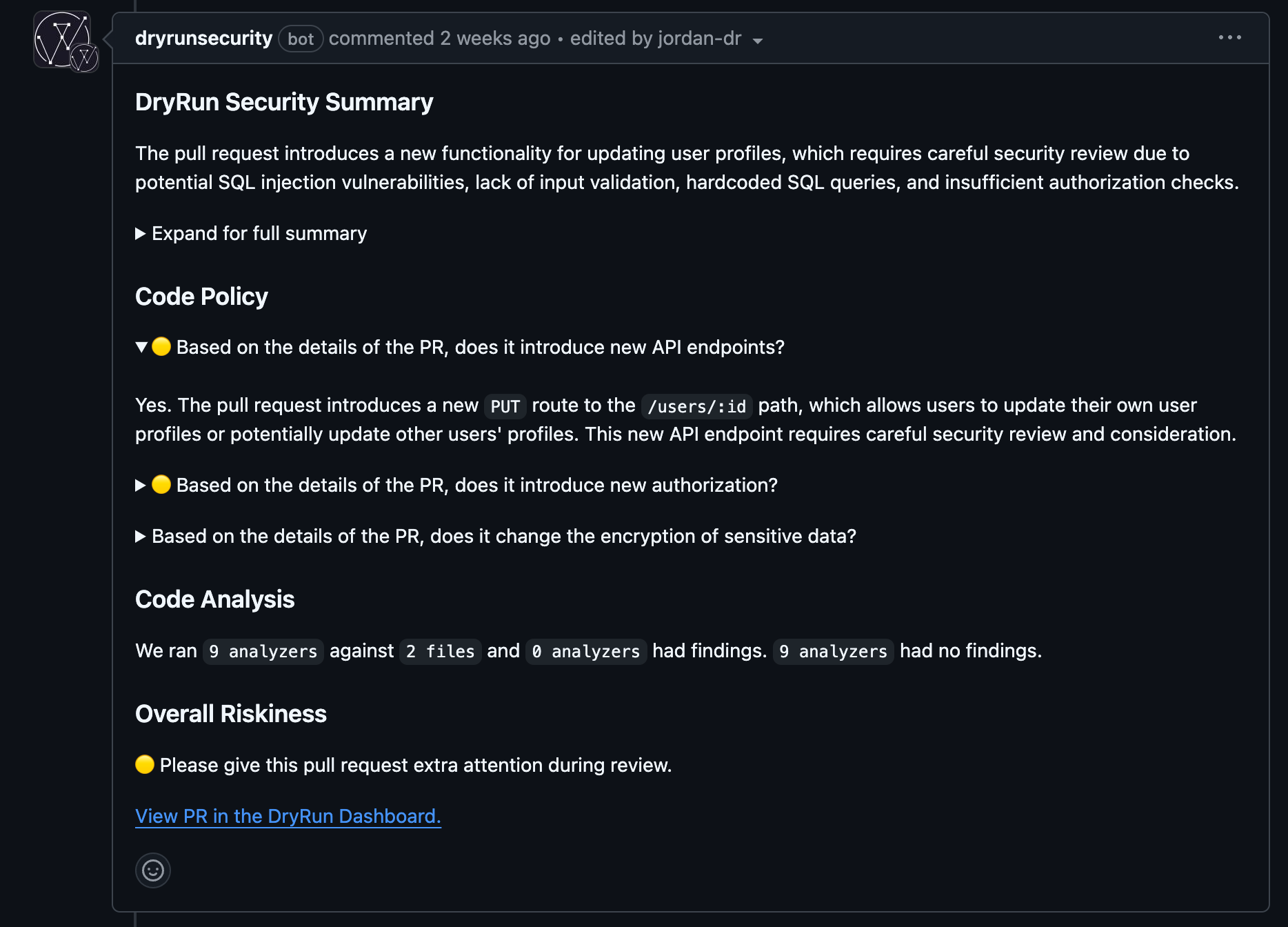Click the bot label badge

click(301, 39)
